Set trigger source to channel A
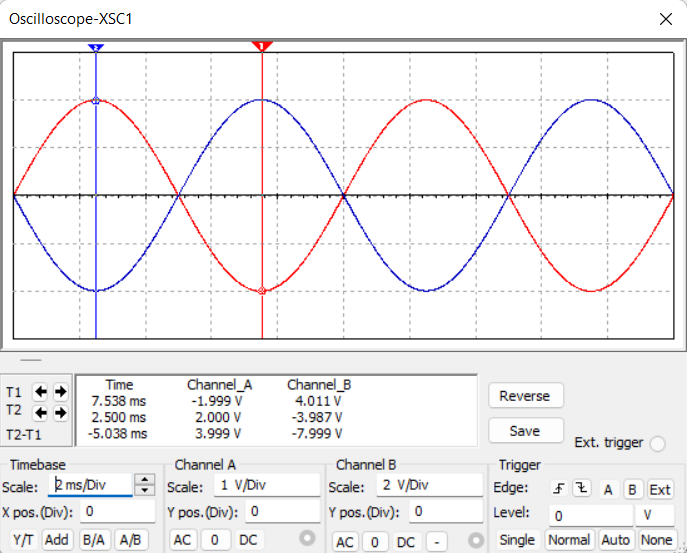 [608, 489]
